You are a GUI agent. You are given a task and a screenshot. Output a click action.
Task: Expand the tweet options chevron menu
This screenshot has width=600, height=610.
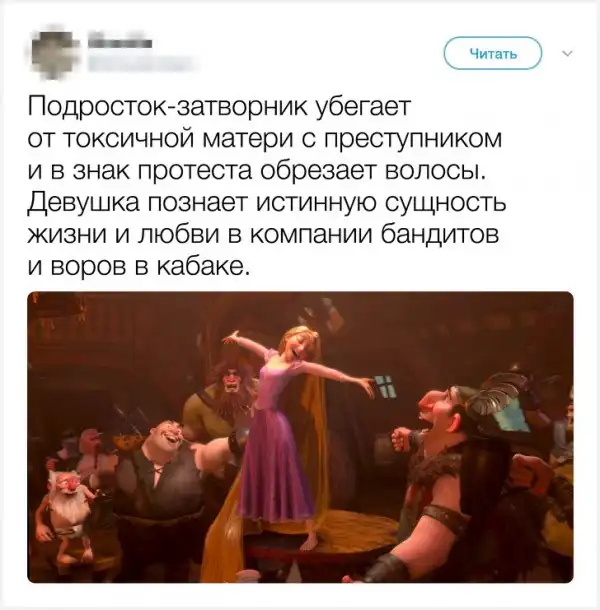567,54
